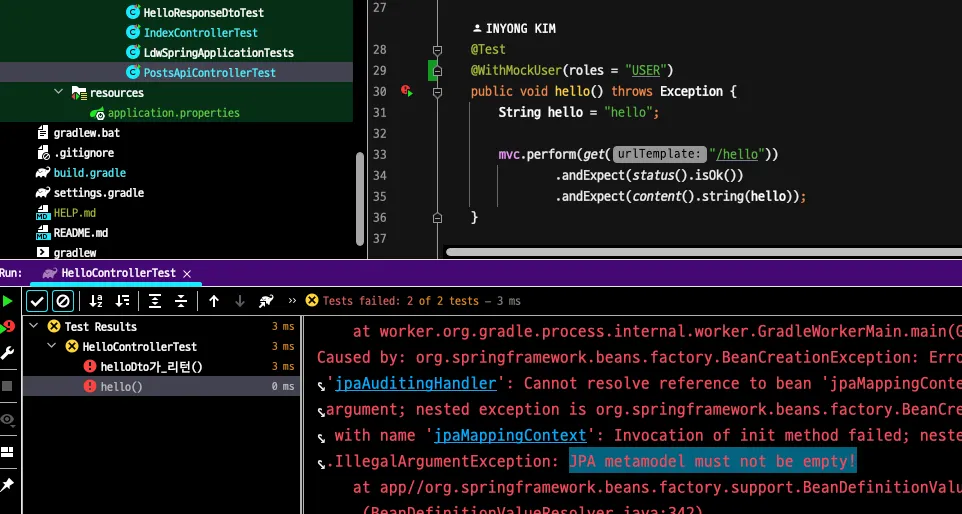Click the Sort Alphabetically icon

(x=96, y=301)
